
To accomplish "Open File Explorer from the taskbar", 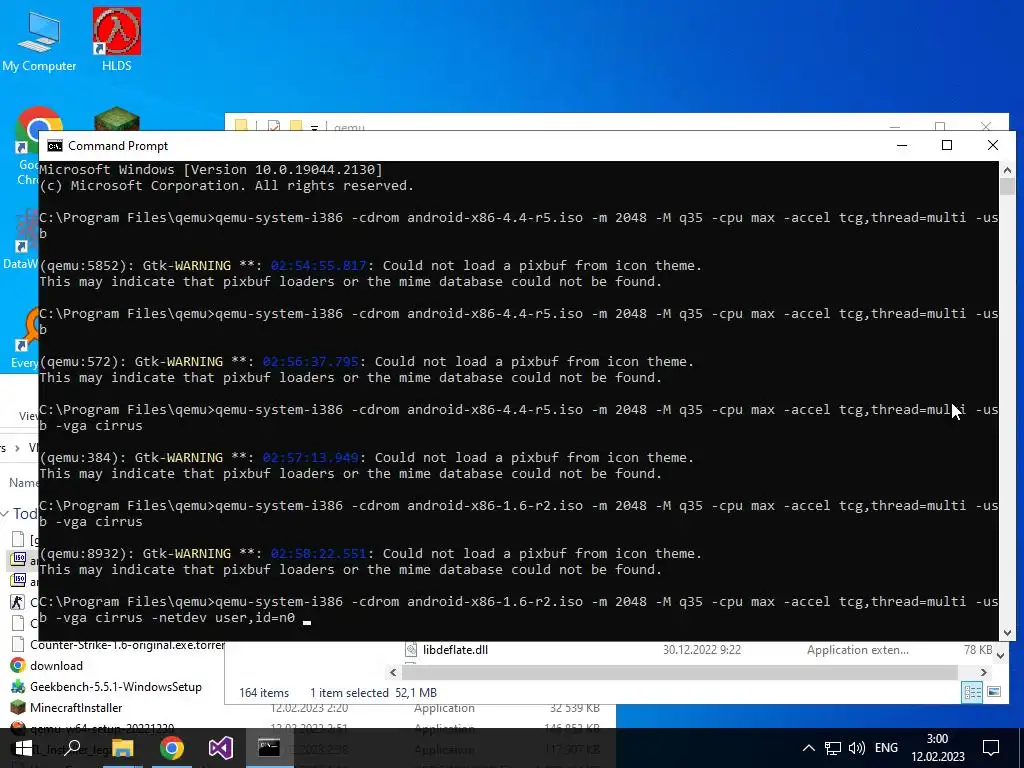I will (122, 748).
